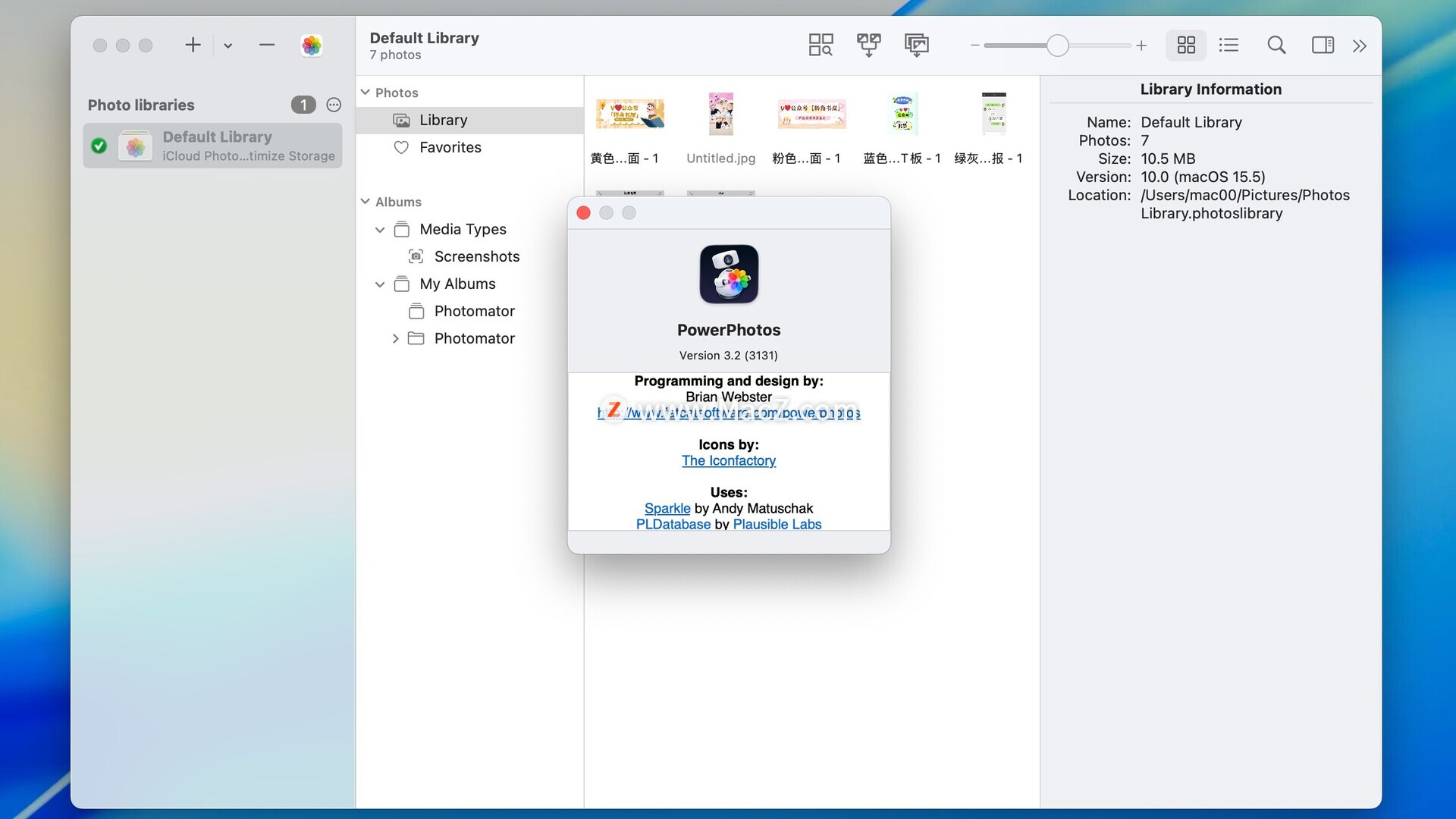
Task: Open photo libraries ellipsis options icon
Action: point(334,105)
